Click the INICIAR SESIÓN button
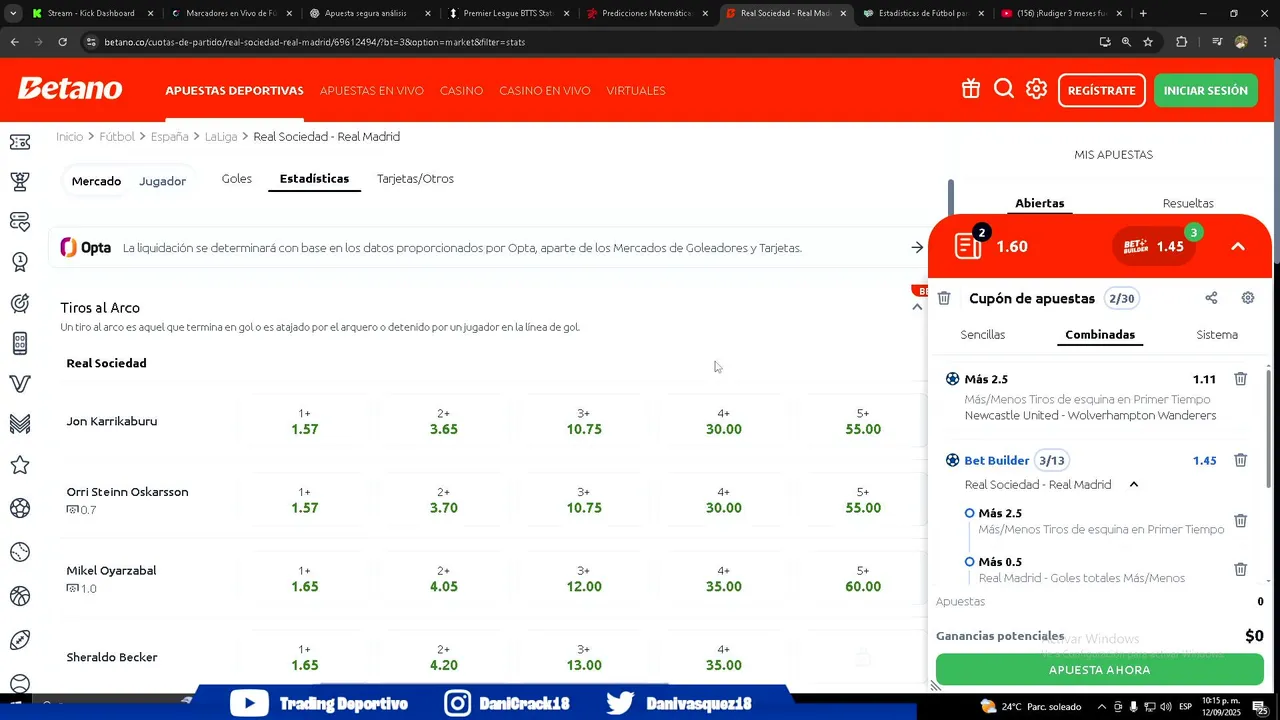Viewport: 1280px width, 720px height. tap(1205, 90)
